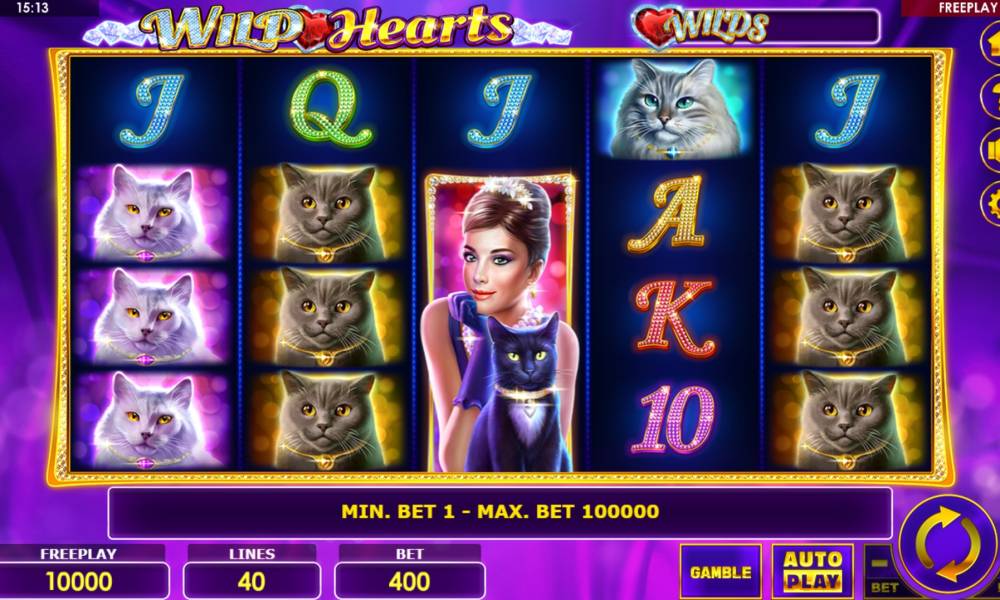
Task: Mute sound using the speaker icon
Action: tap(991, 149)
